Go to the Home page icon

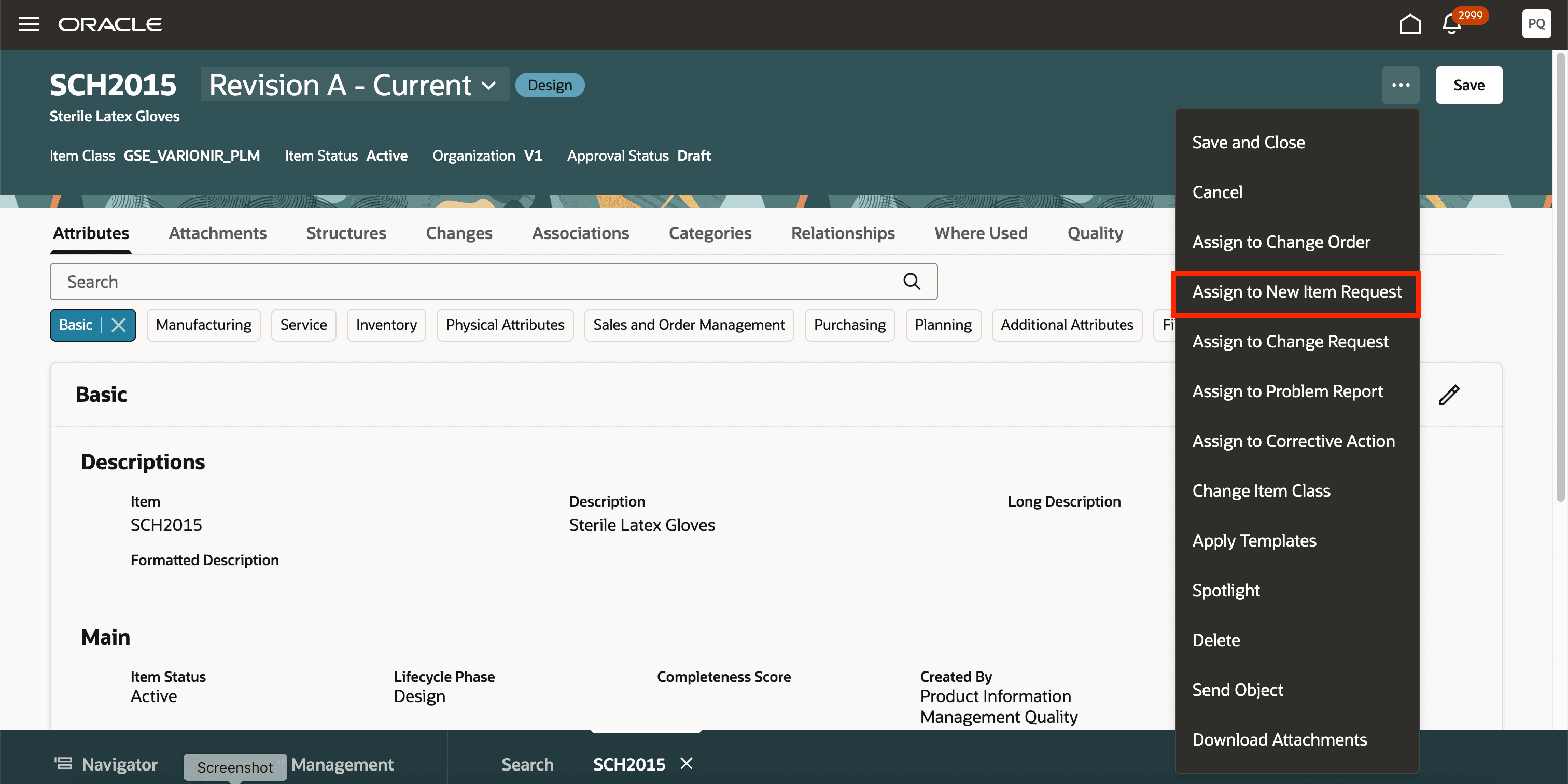coord(1410,24)
